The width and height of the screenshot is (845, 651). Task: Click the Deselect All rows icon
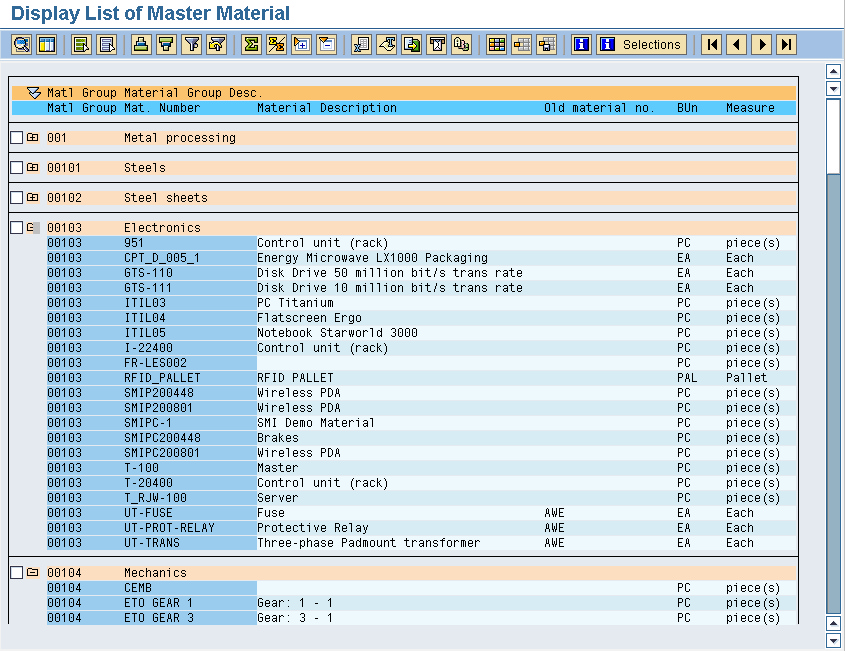(107, 44)
